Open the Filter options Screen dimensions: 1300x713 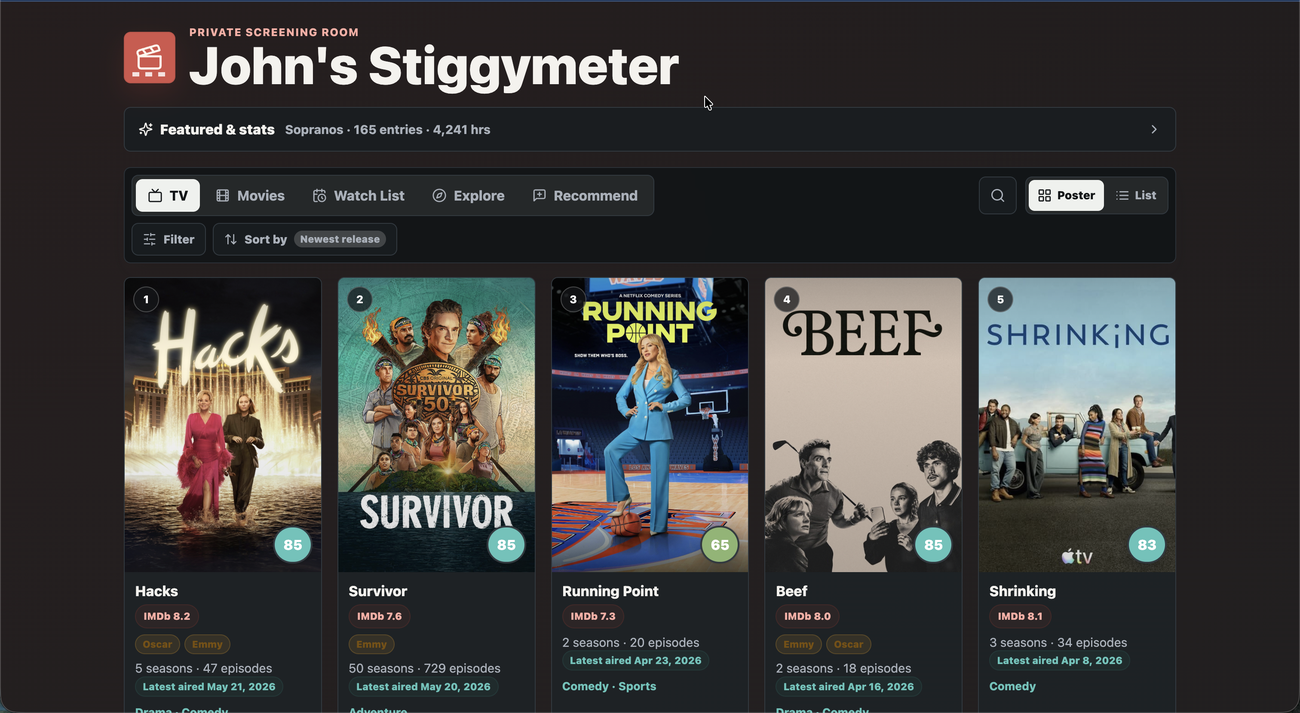click(169, 240)
